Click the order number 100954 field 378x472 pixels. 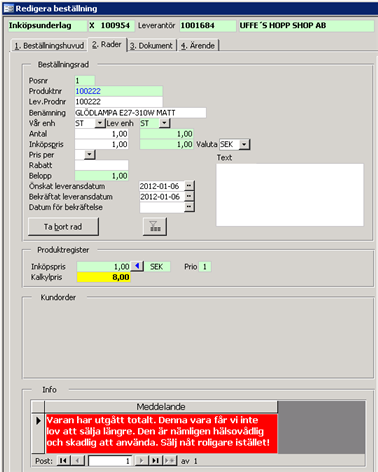111,26
